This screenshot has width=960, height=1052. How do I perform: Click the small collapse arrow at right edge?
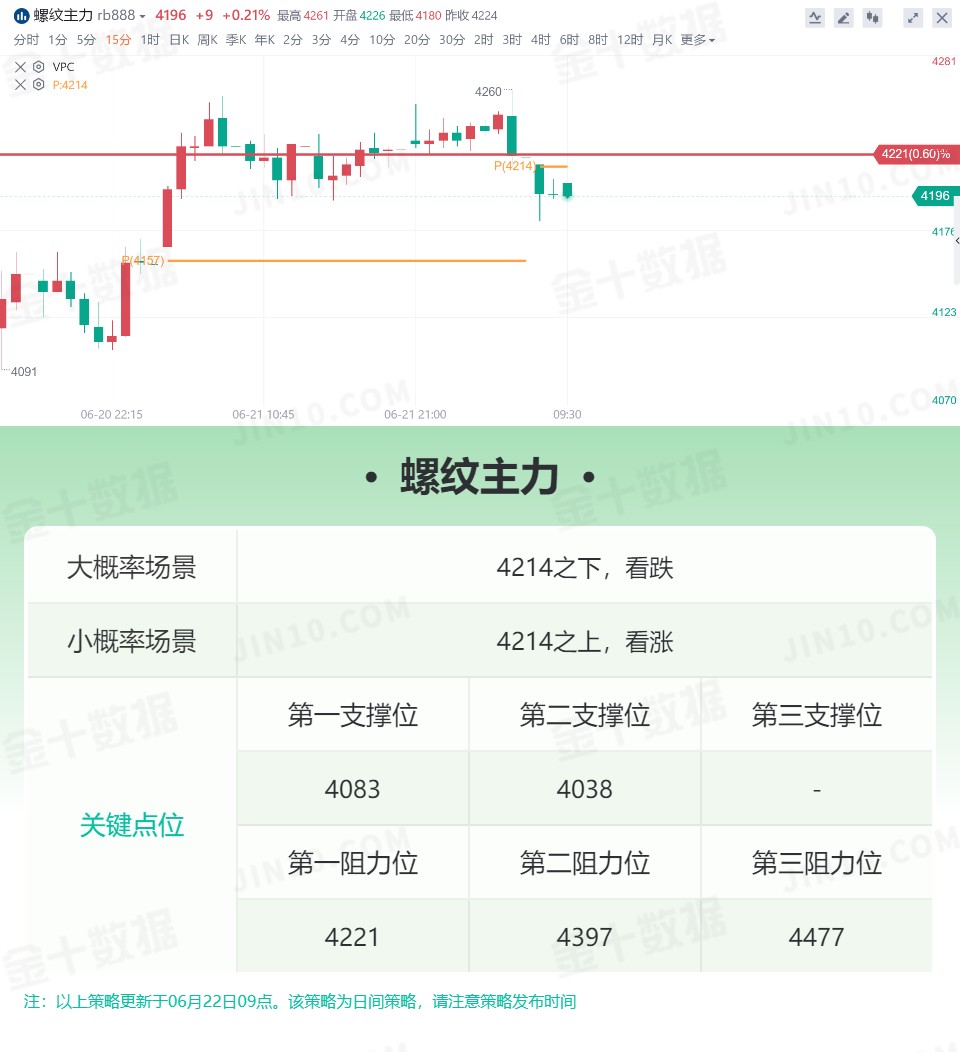coord(957,240)
